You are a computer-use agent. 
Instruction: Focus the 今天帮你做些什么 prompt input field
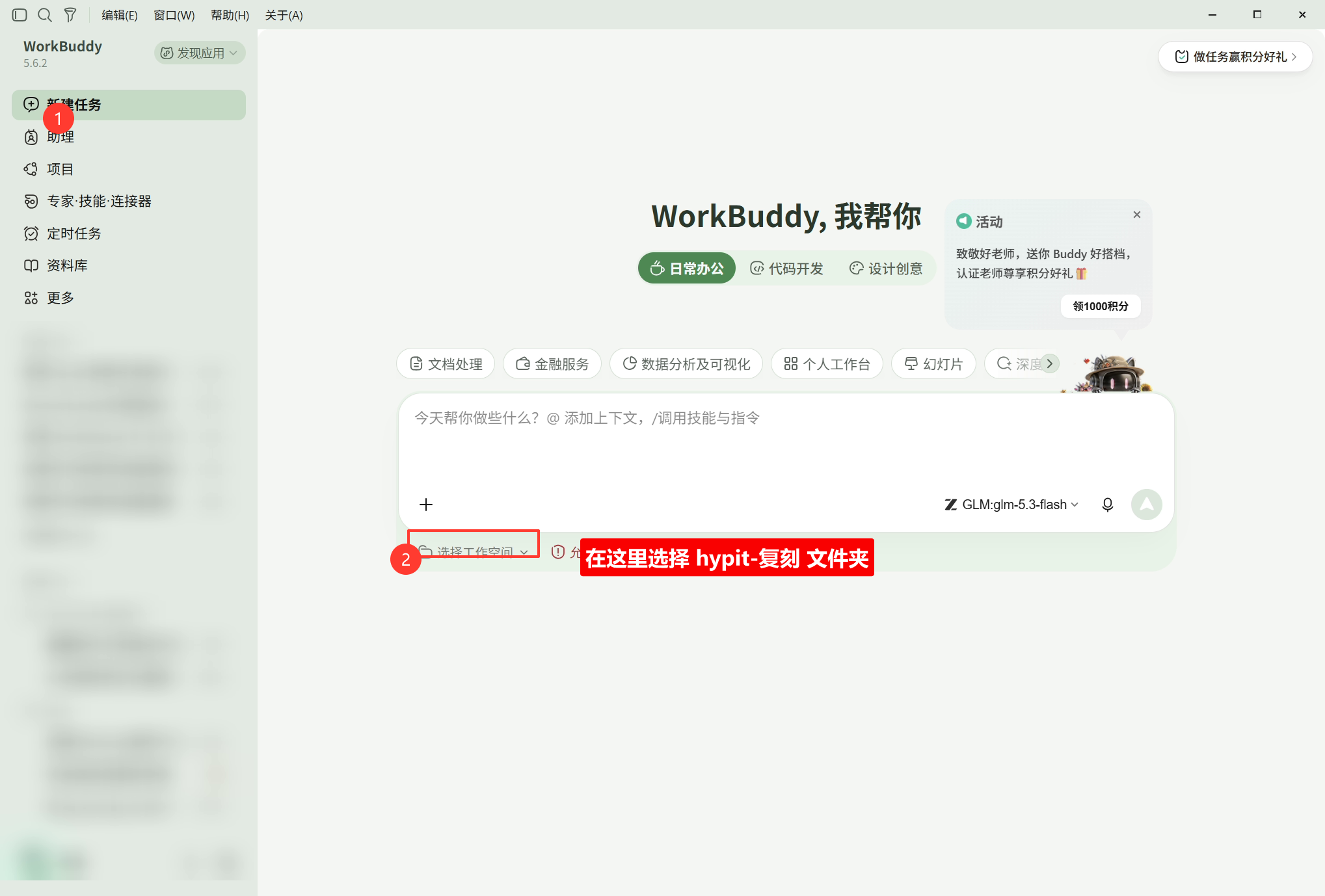click(786, 441)
